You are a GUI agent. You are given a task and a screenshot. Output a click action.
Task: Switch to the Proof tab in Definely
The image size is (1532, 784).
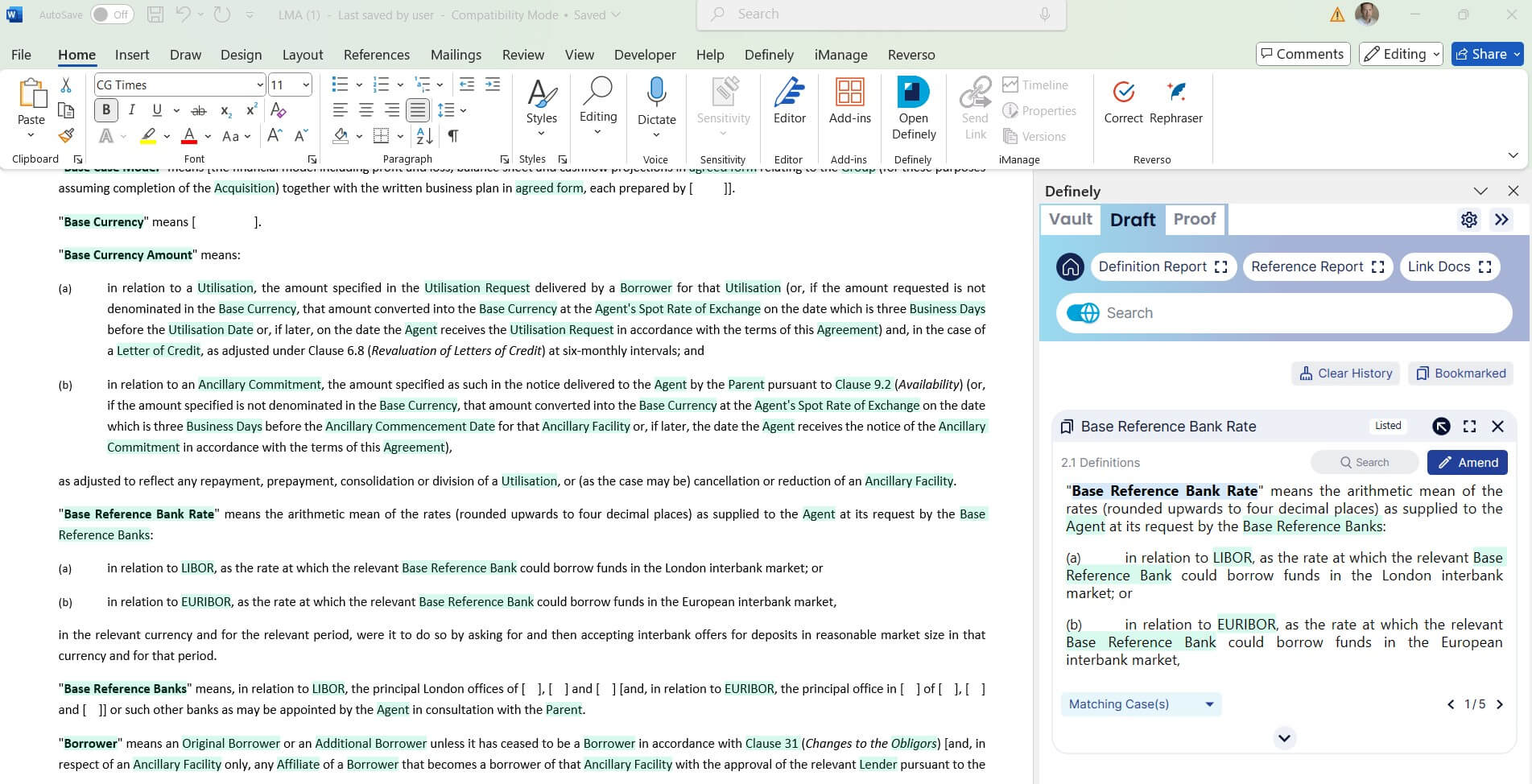coord(1194,220)
